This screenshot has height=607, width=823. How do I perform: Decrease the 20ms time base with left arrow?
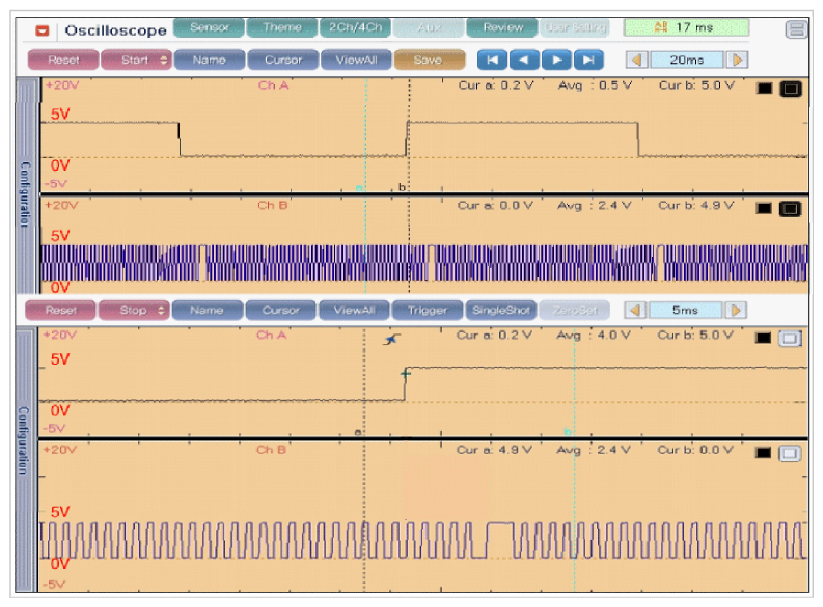(x=637, y=60)
